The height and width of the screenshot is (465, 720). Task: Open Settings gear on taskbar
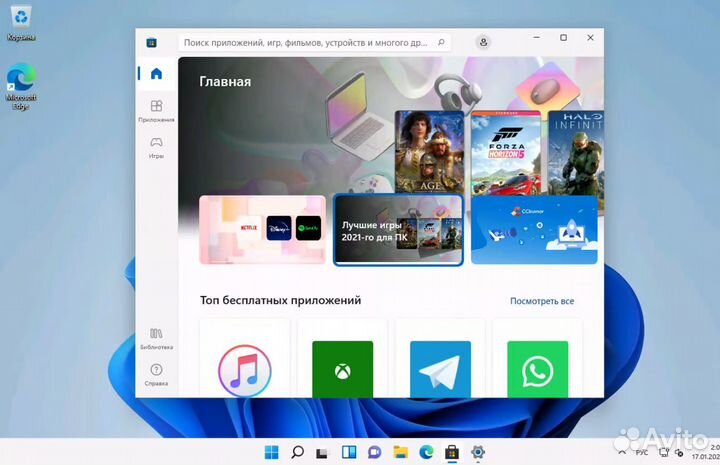coord(478,452)
